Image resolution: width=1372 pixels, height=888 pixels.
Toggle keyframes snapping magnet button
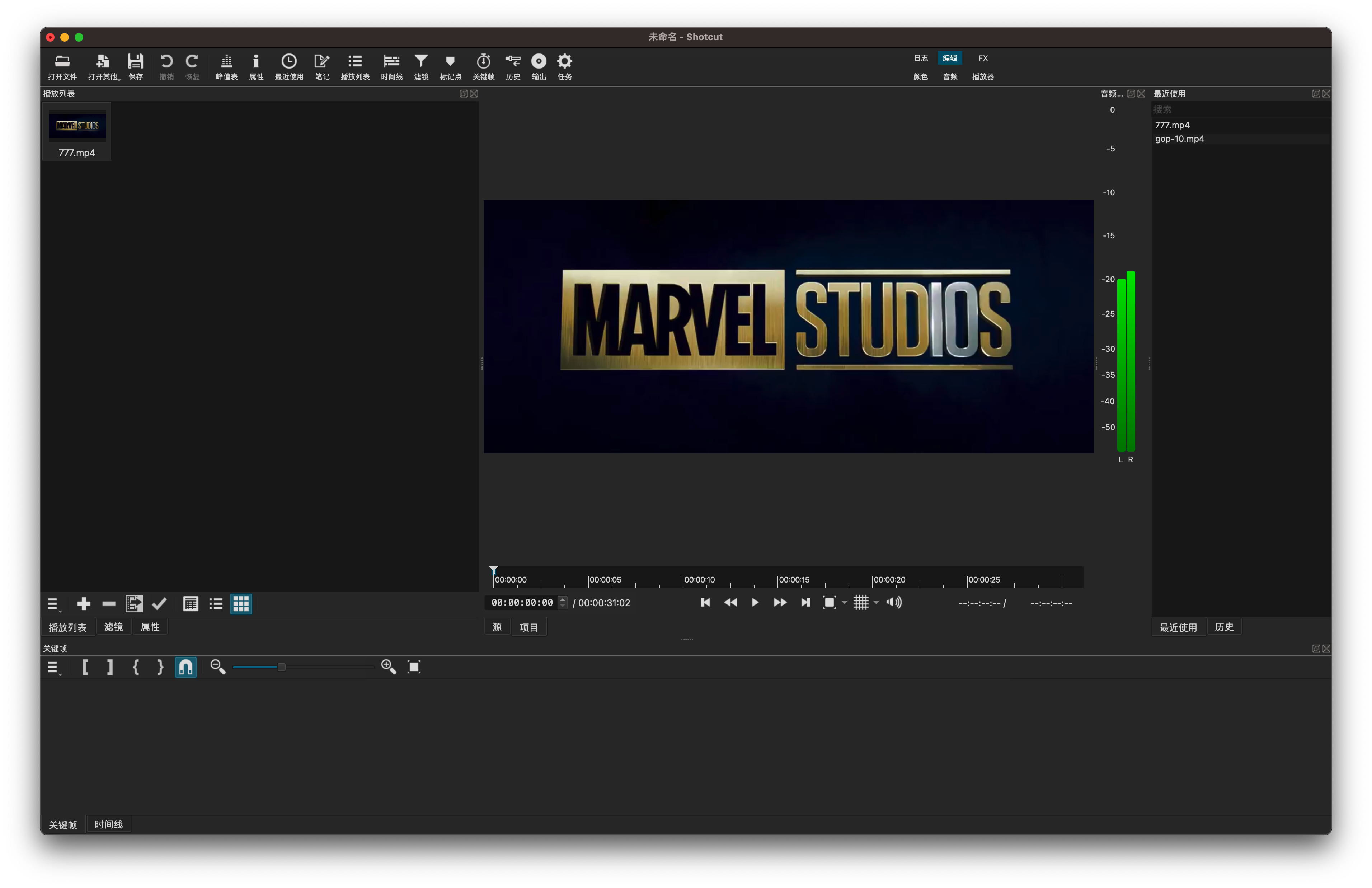click(185, 667)
